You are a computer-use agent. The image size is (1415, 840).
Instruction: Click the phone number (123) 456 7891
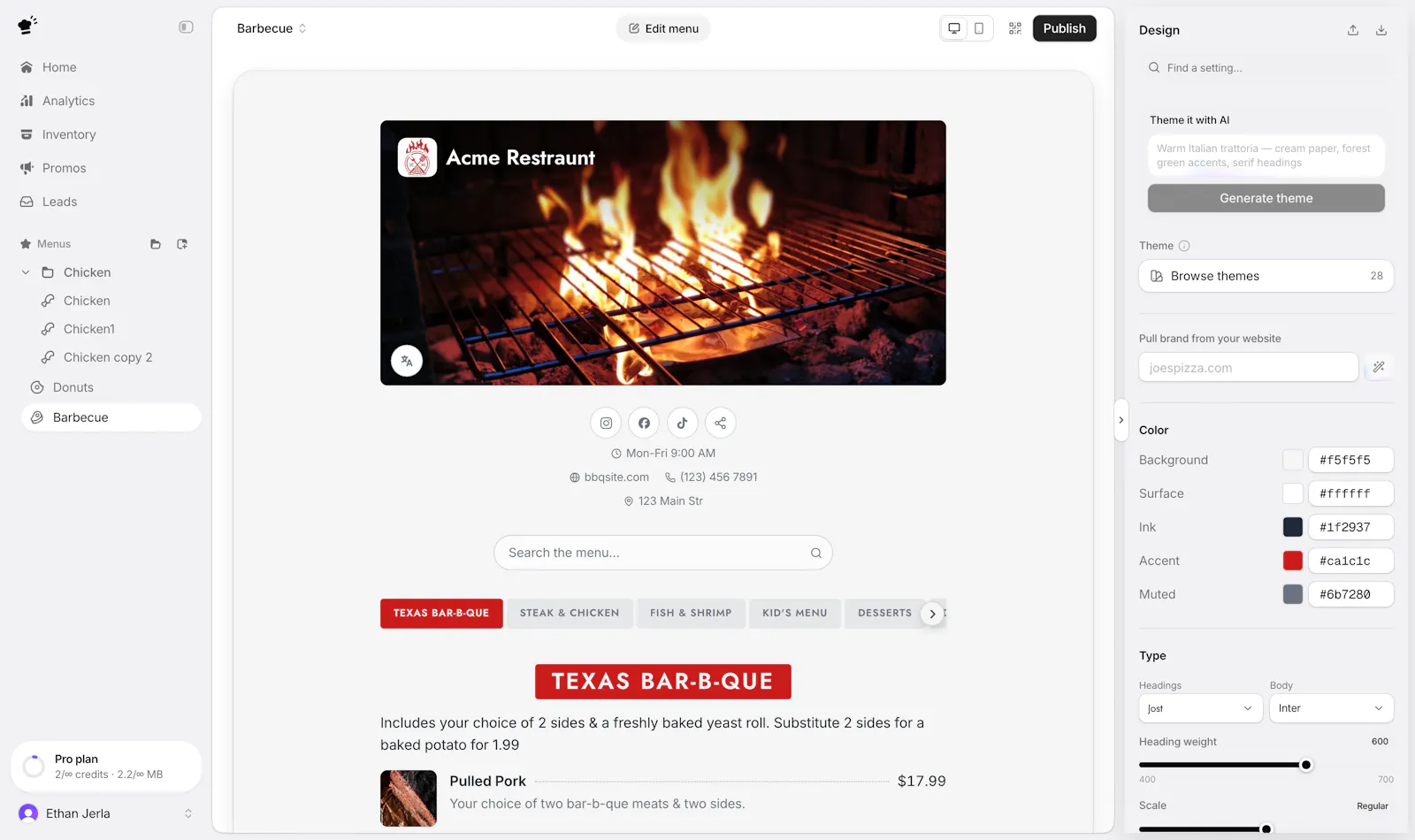pos(712,477)
